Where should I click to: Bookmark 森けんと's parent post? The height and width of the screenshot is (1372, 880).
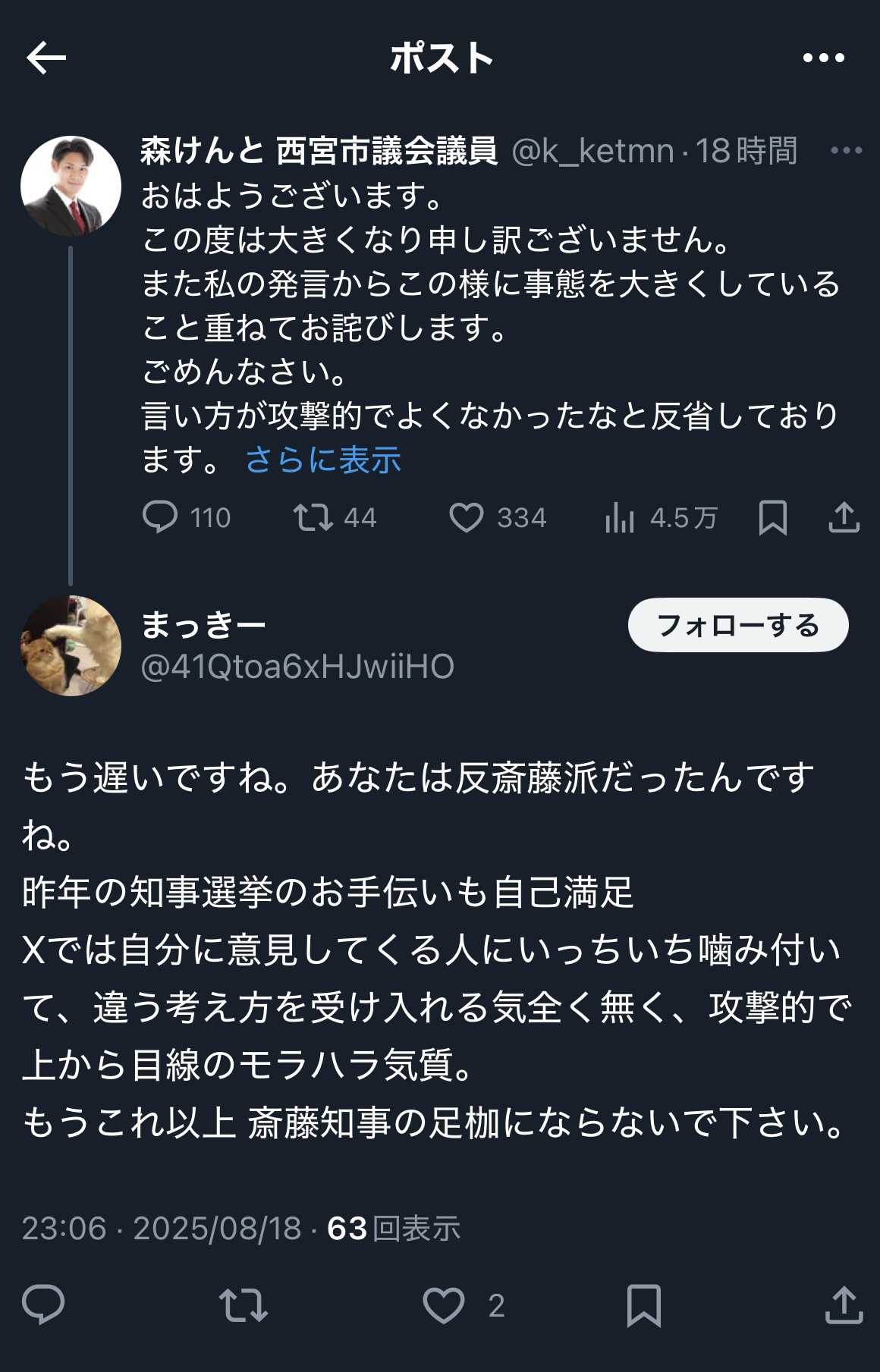[x=772, y=517]
